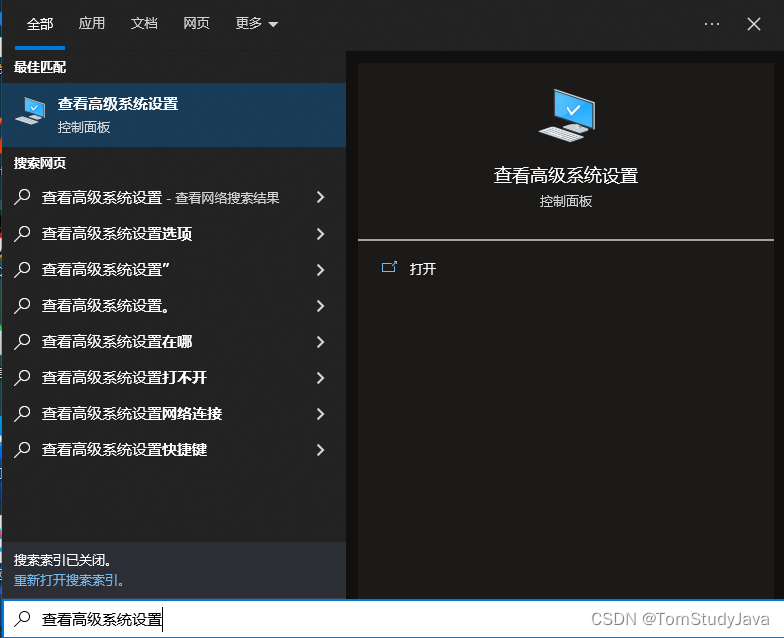Click 打开 in the preview pane
This screenshot has height=638, width=784.
point(422,269)
